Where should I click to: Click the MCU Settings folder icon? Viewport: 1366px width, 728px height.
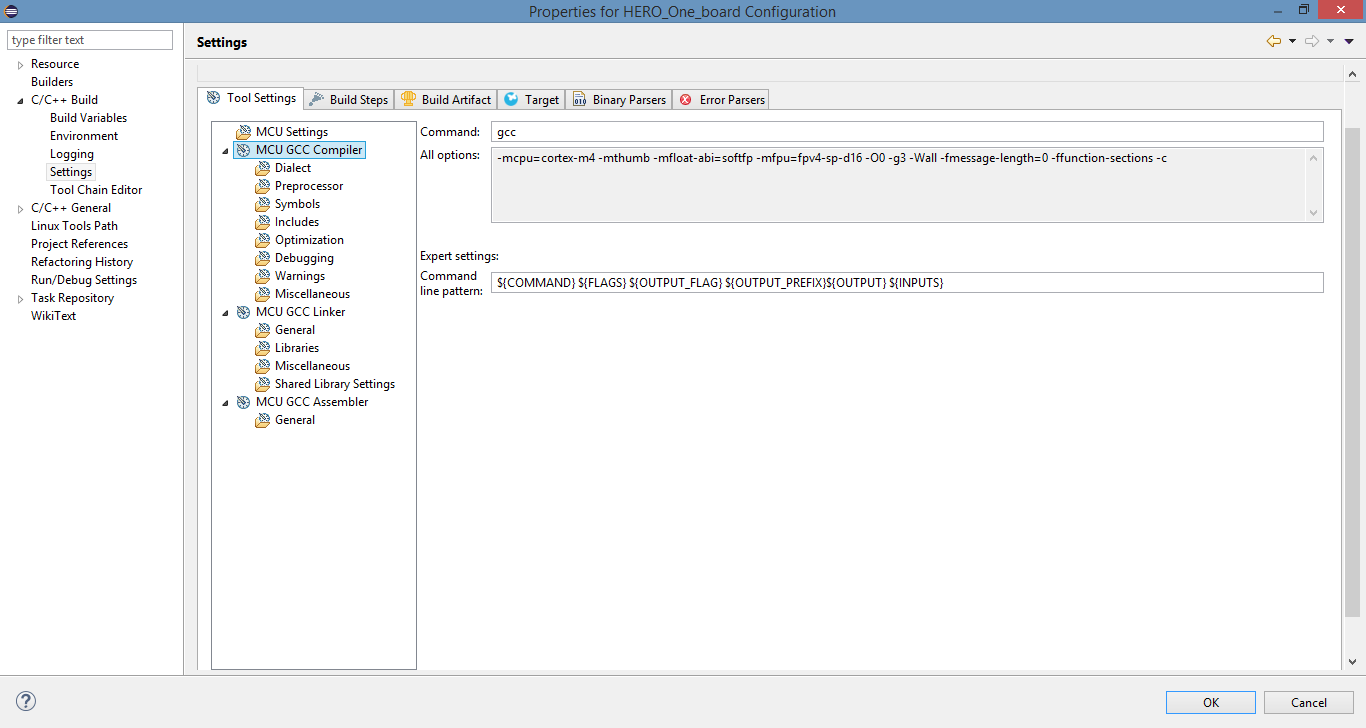point(243,132)
